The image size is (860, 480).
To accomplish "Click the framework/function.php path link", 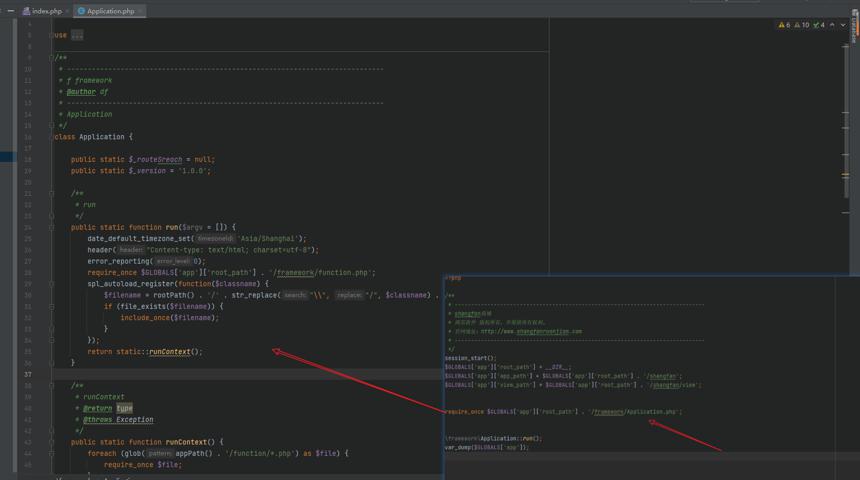I will [322, 273].
